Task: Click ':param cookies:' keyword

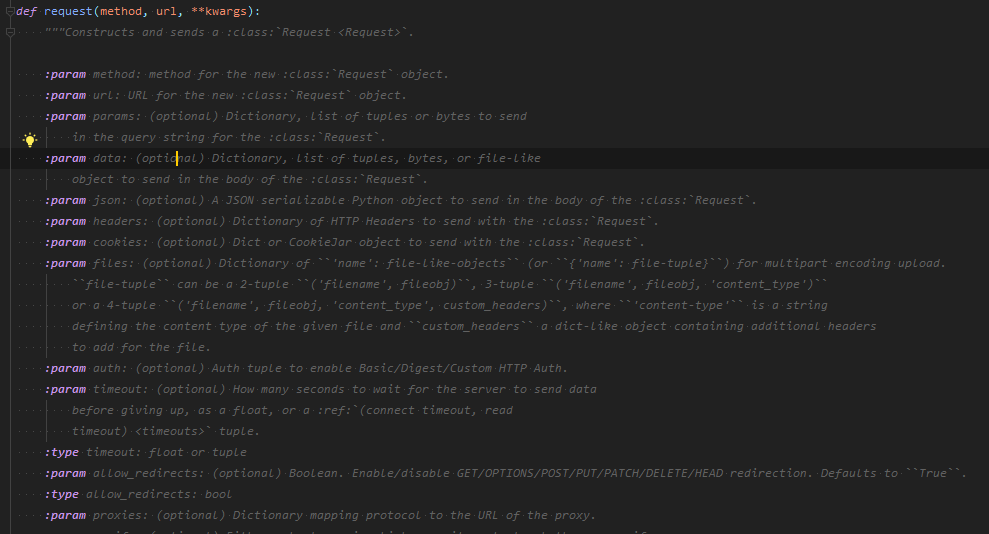Action: pyautogui.click(x=65, y=242)
